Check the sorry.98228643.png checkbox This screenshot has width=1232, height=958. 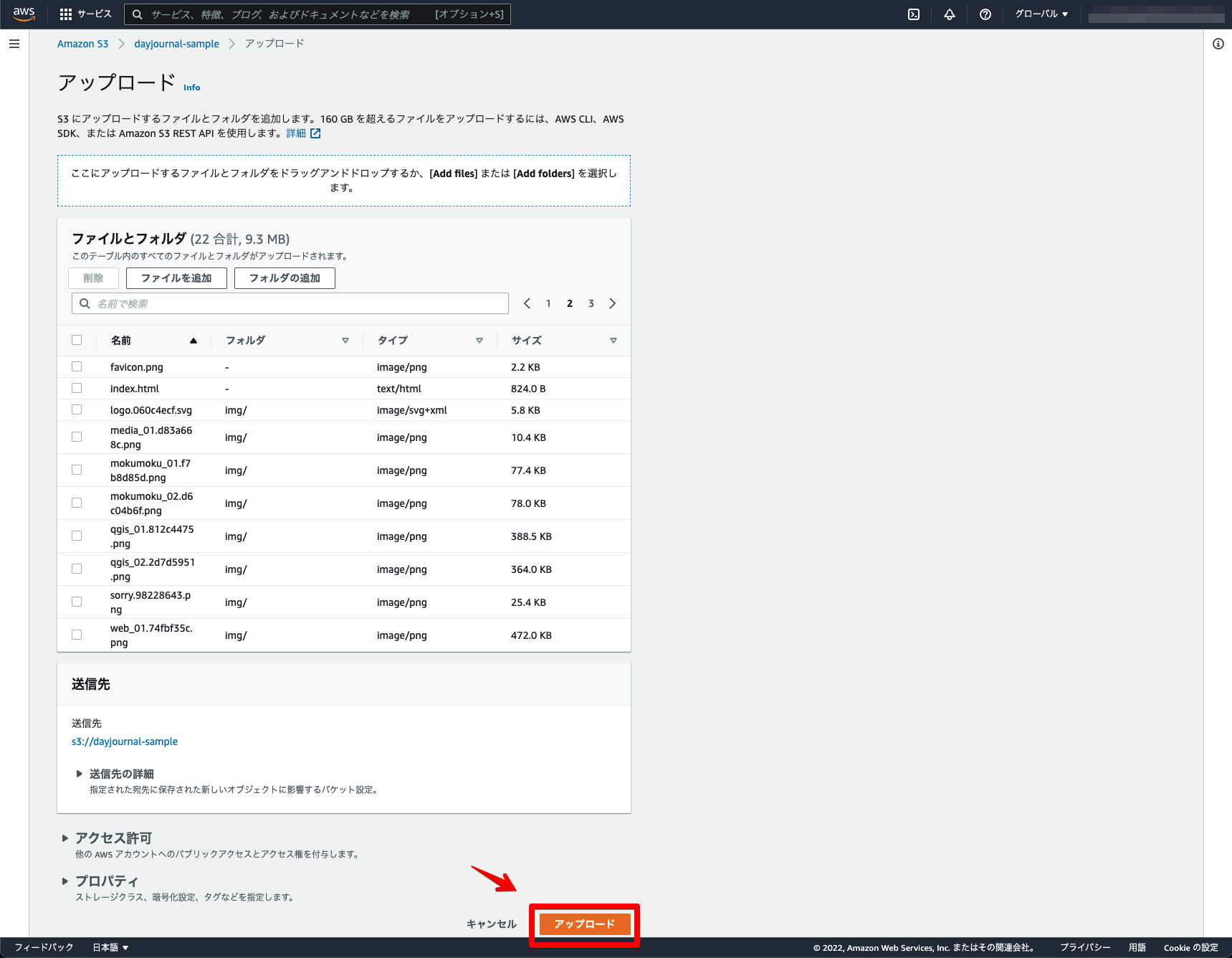[77, 602]
